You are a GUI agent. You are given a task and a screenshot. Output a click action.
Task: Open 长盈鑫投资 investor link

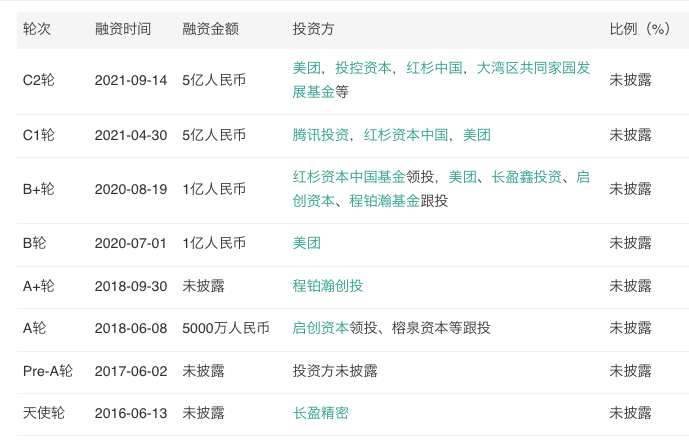pos(526,177)
